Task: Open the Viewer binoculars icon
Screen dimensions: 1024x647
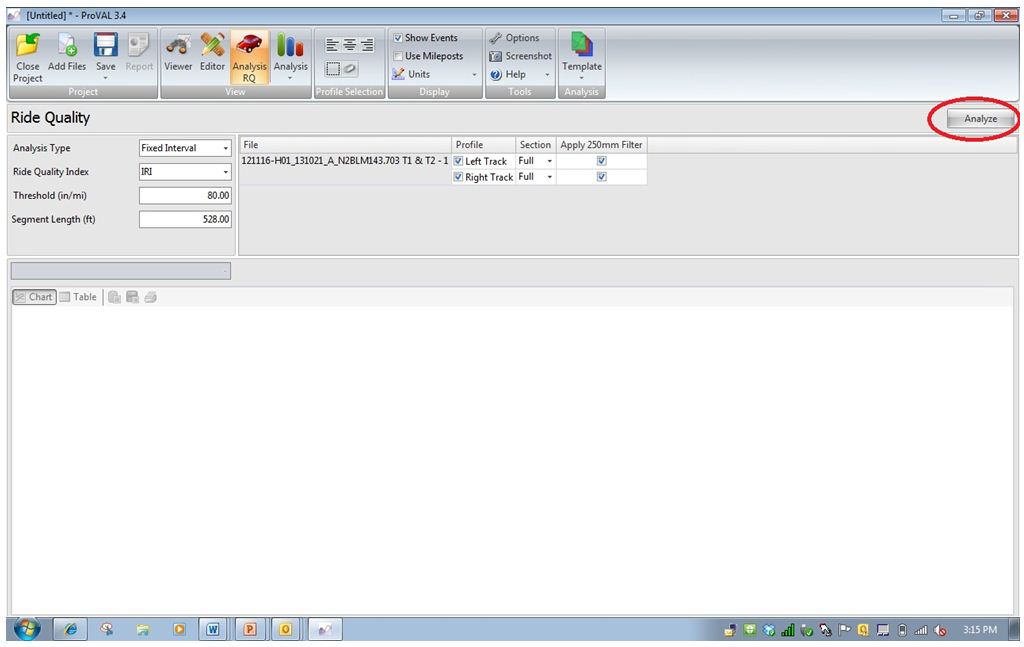Action: pyautogui.click(x=178, y=45)
